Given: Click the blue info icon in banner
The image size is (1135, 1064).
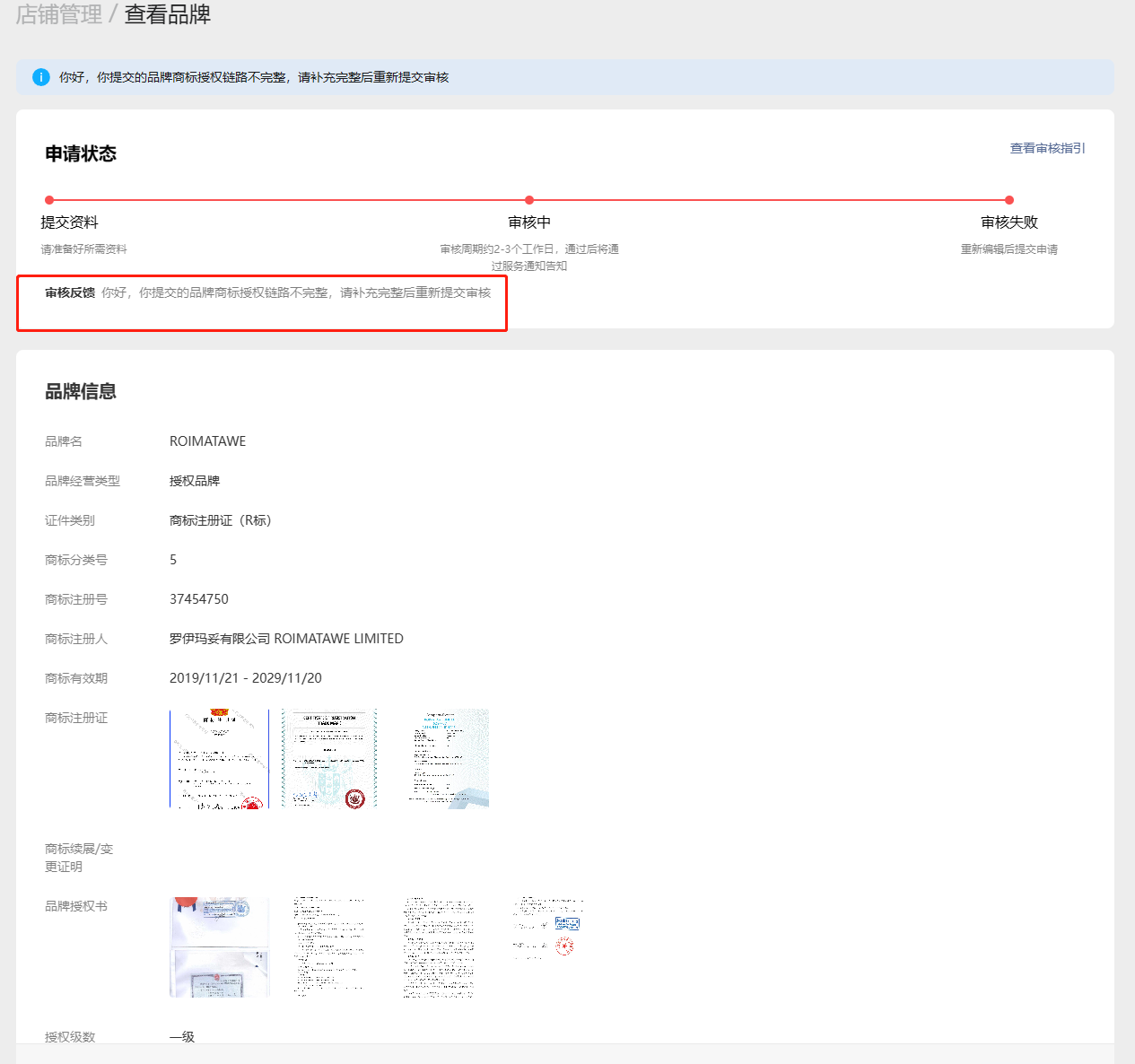Looking at the screenshot, I should [x=40, y=77].
